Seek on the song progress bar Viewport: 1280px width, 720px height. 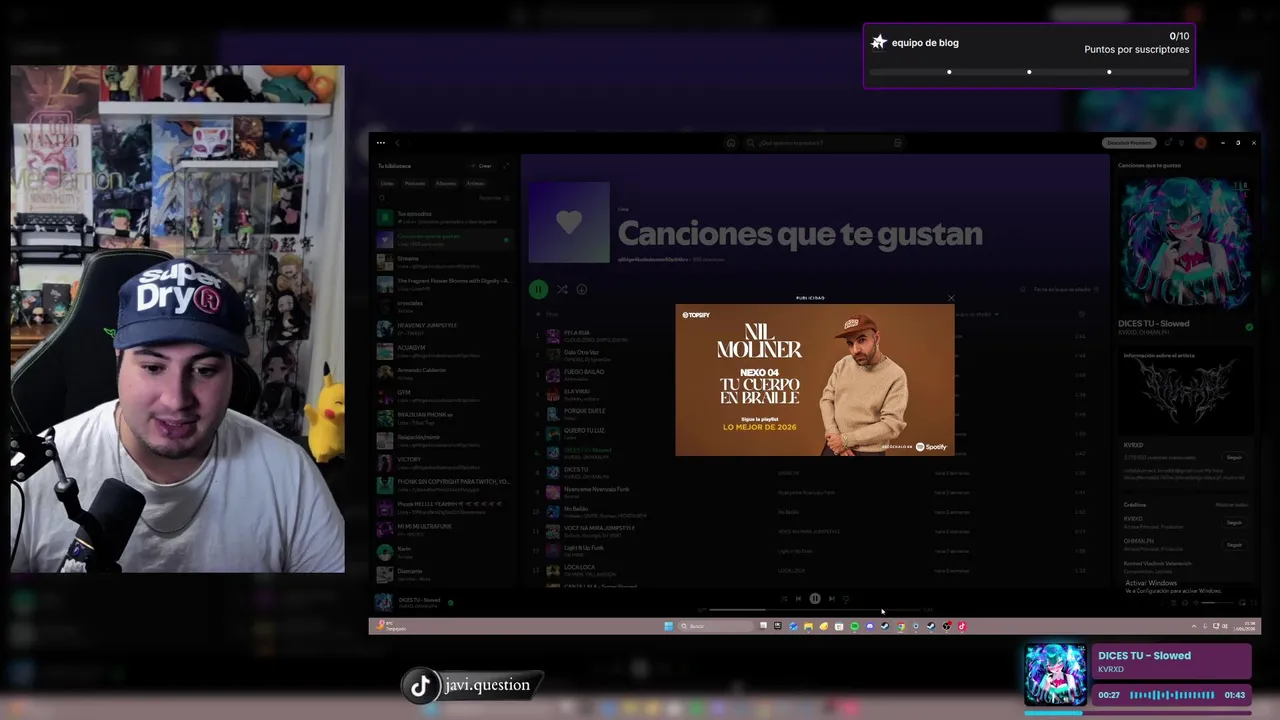(815, 609)
